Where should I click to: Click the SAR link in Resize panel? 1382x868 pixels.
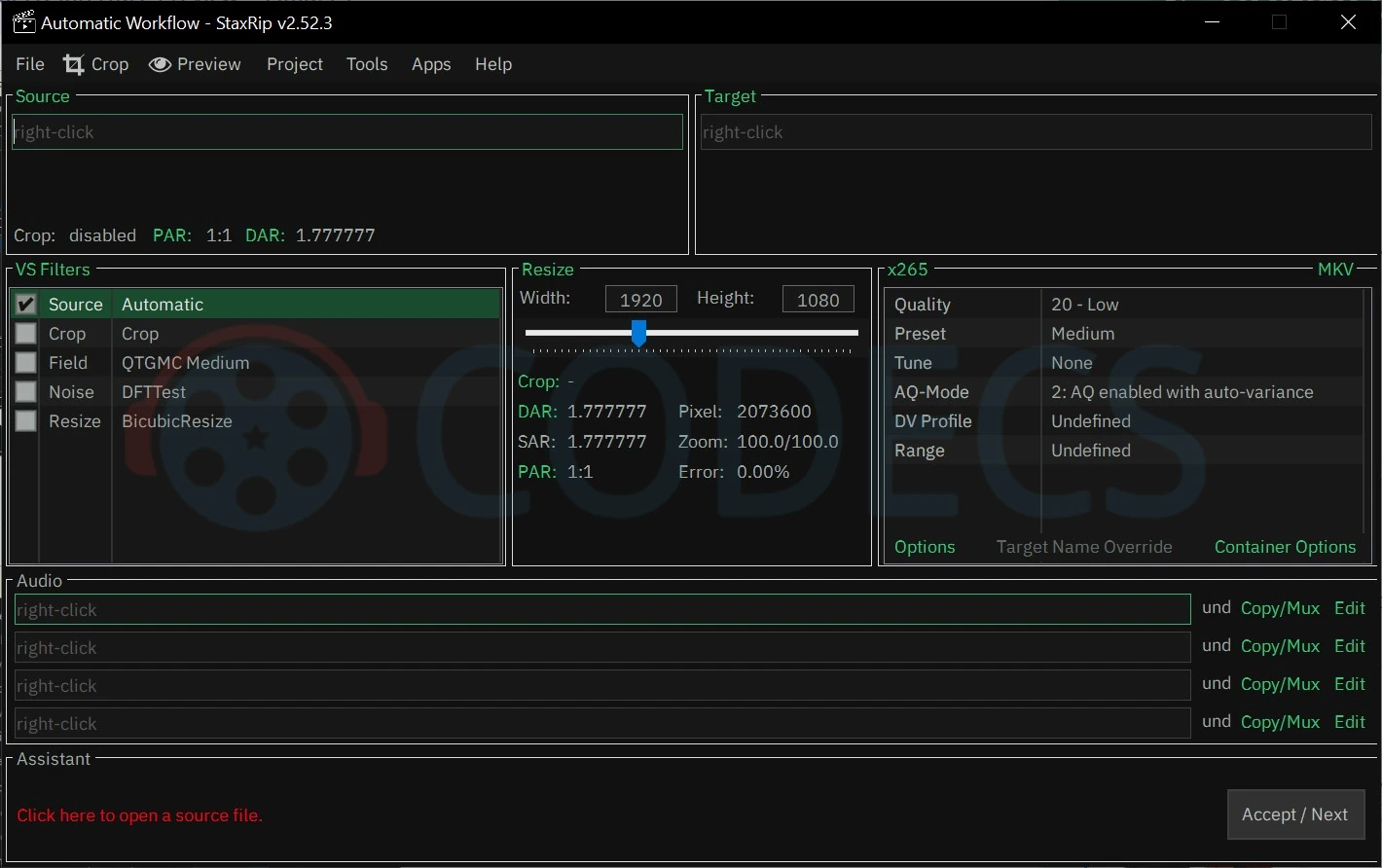point(537,442)
